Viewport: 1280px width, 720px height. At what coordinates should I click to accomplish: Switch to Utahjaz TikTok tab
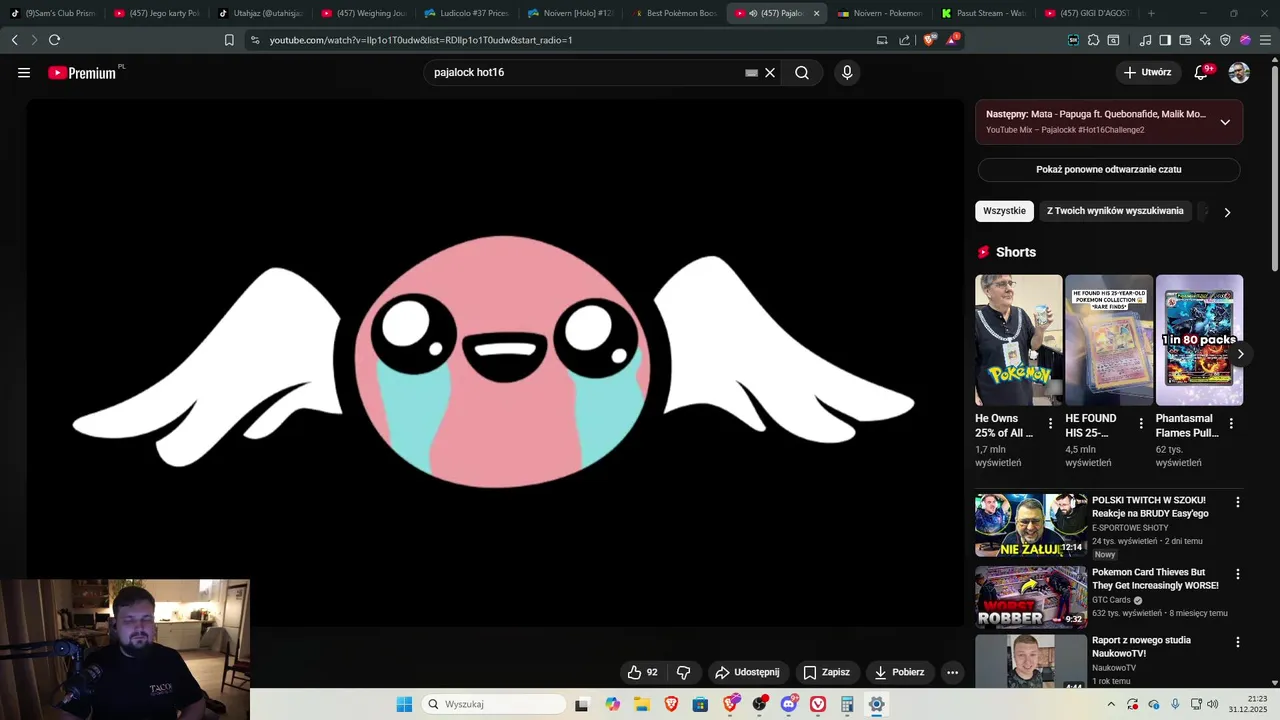(x=262, y=13)
